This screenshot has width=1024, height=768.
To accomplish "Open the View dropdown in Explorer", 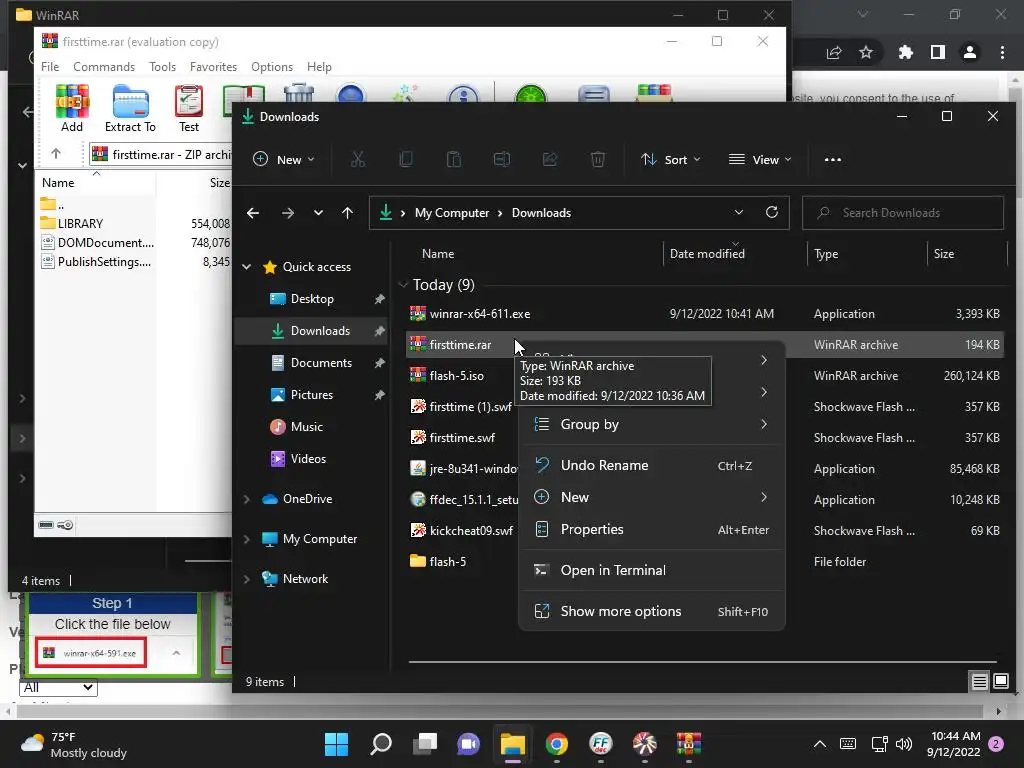I will coord(760,159).
